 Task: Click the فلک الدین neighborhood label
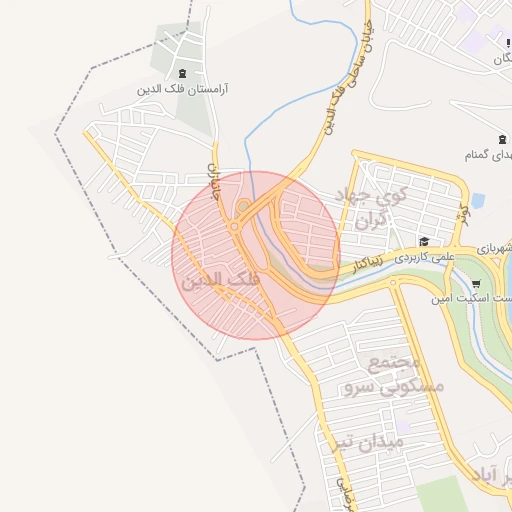coord(221,280)
